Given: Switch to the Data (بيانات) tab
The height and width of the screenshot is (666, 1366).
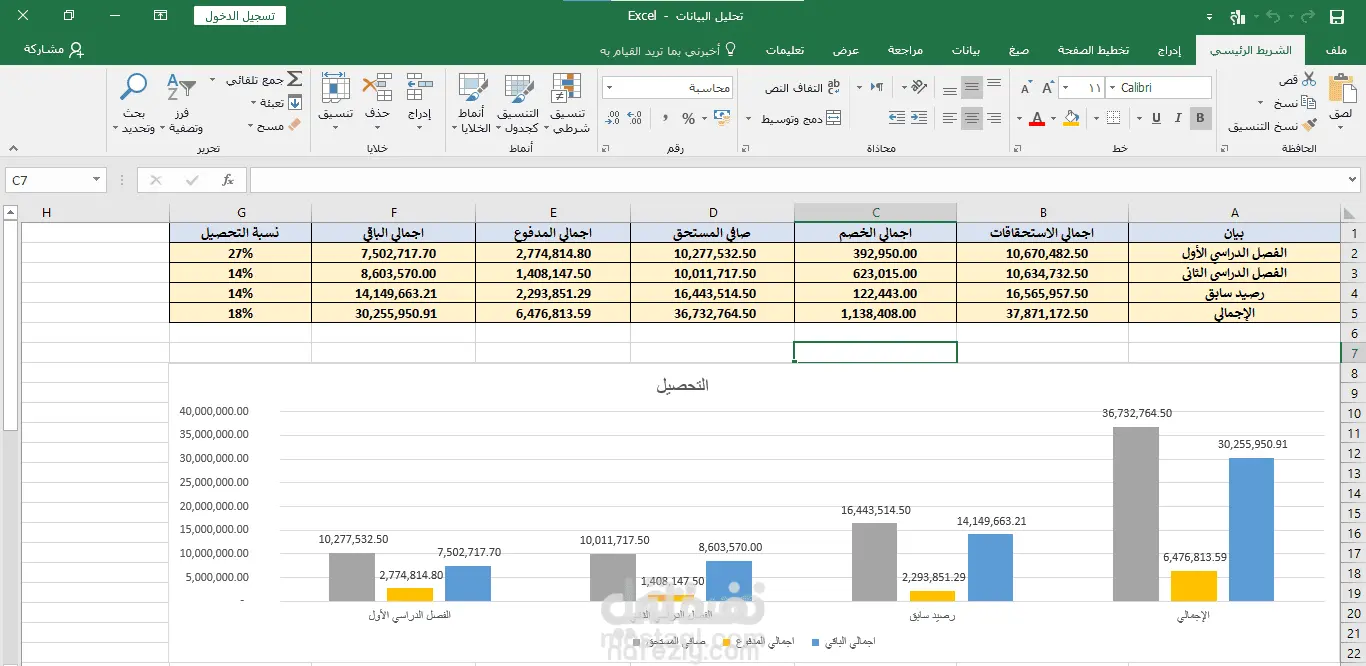Looking at the screenshot, I should tap(966, 50).
